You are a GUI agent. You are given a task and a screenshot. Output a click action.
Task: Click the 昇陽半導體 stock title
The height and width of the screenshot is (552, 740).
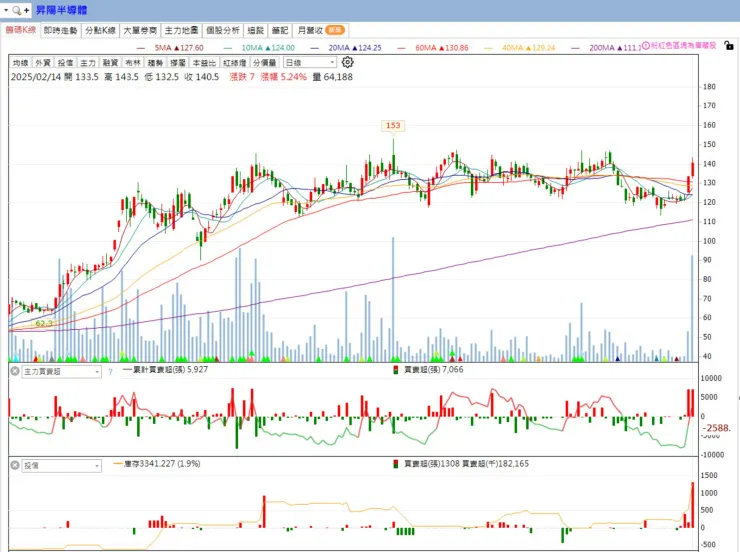pyautogui.click(x=61, y=10)
